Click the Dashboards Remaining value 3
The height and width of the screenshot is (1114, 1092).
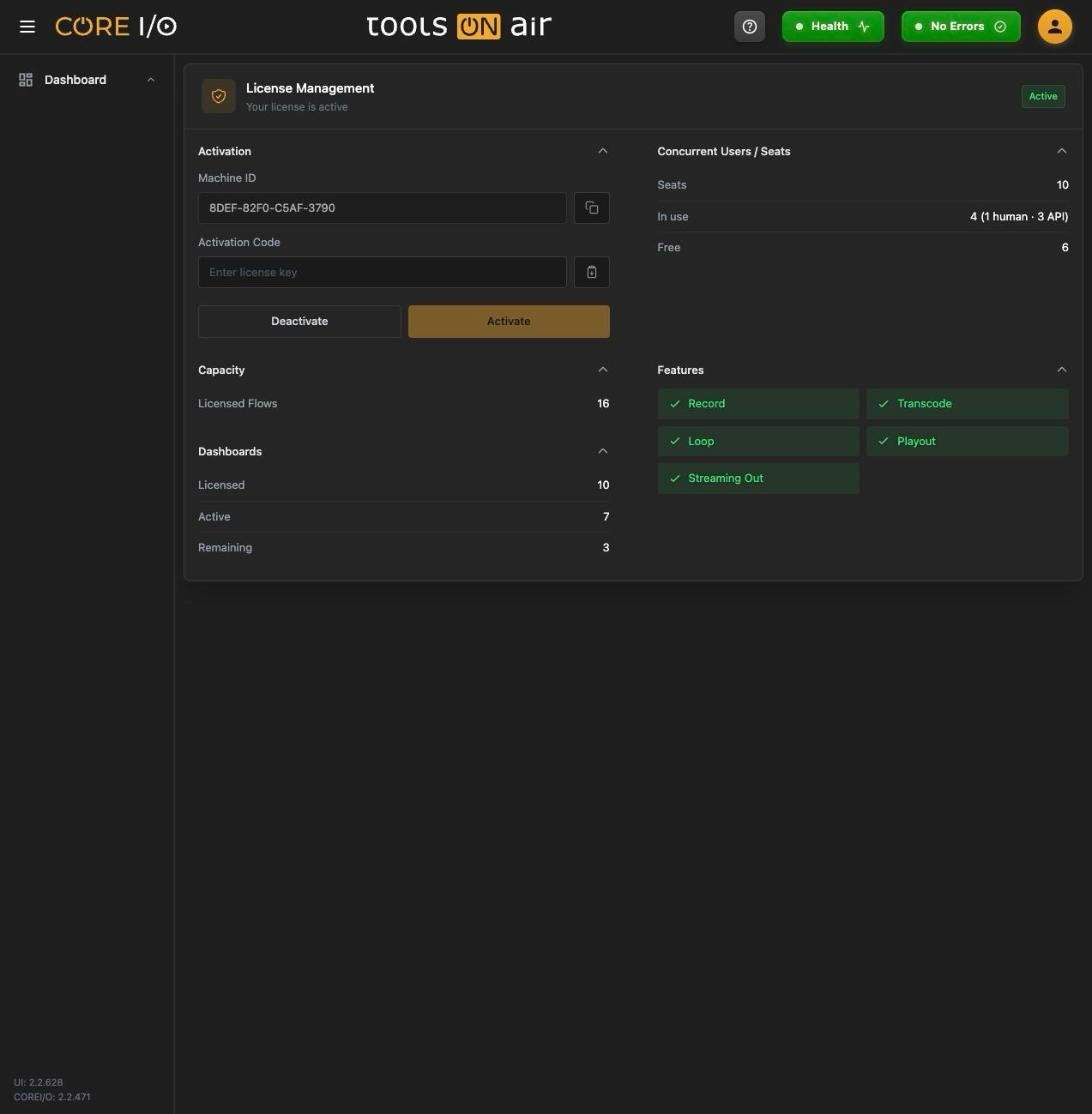pyautogui.click(x=605, y=548)
